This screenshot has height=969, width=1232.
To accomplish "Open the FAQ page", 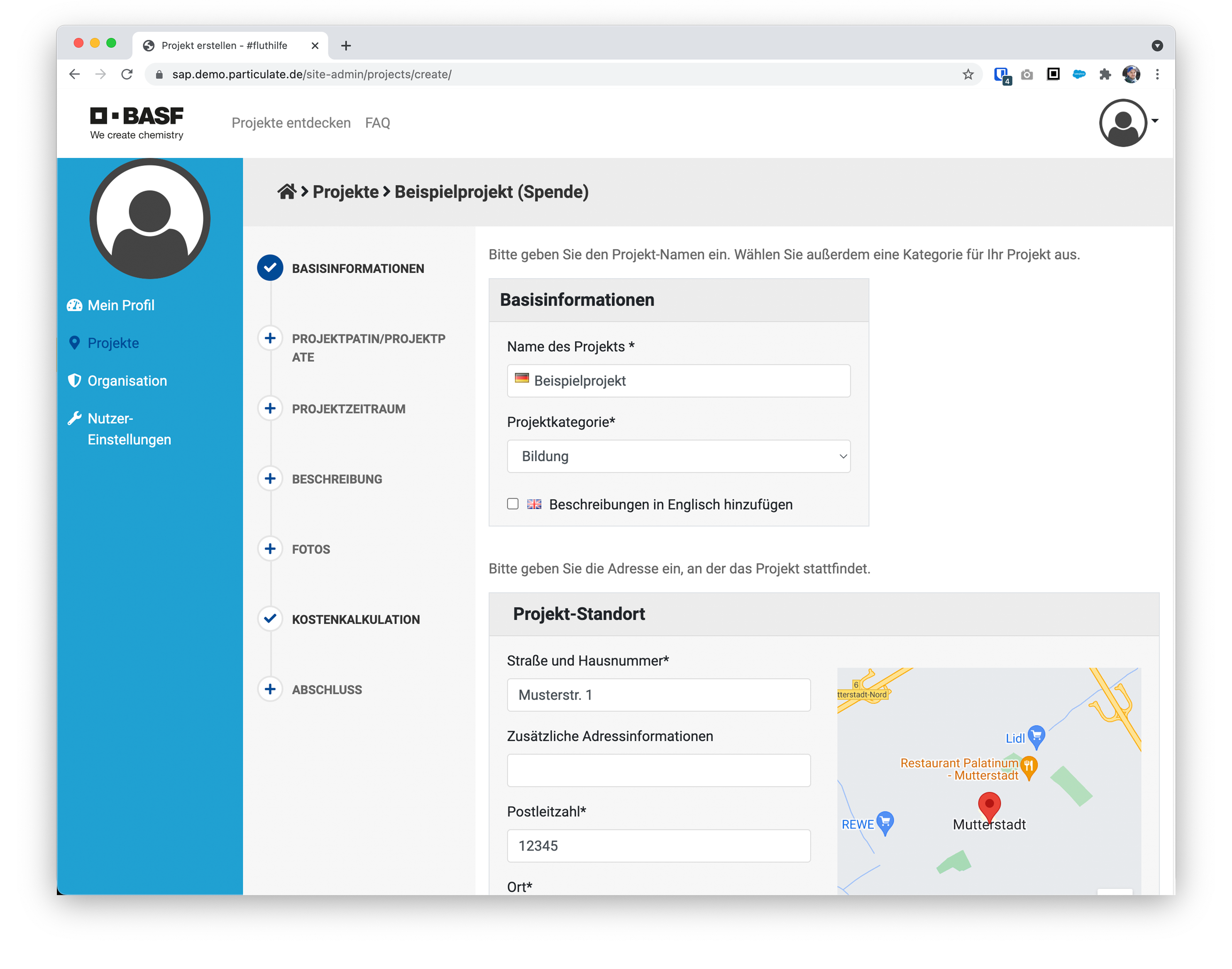I will pos(377,122).
